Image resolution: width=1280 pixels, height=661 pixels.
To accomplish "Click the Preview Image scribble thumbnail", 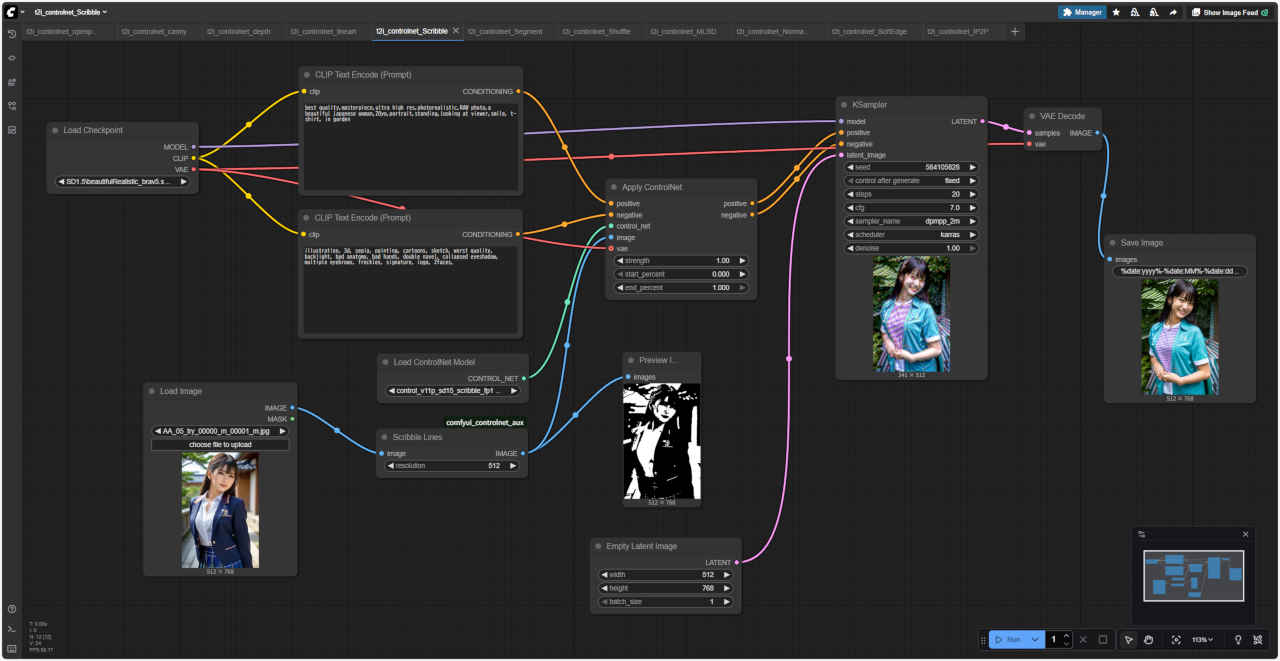I will pos(661,441).
